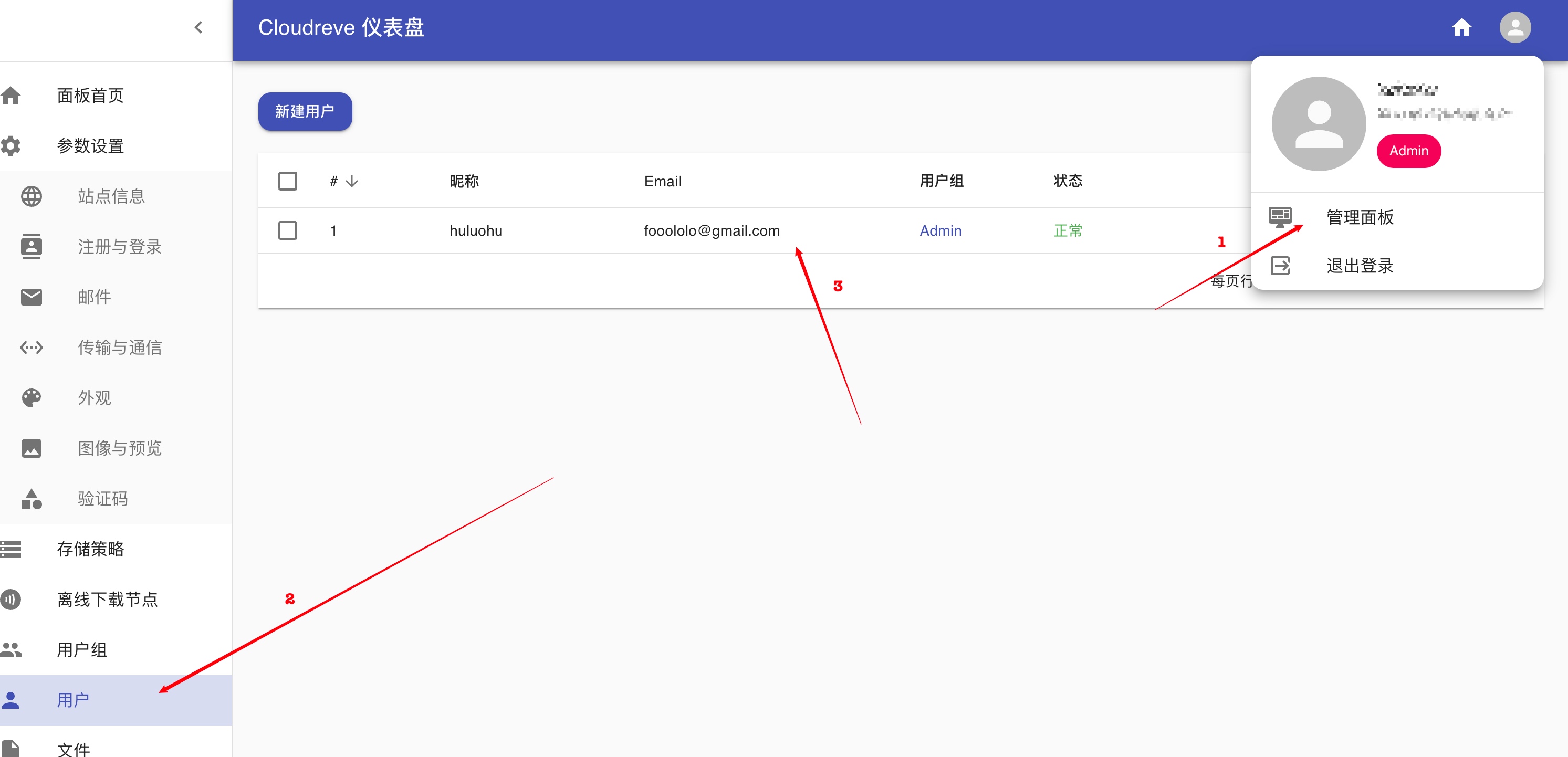Open 存储策略 in the sidebar
The height and width of the screenshot is (757, 1568).
[x=90, y=549]
